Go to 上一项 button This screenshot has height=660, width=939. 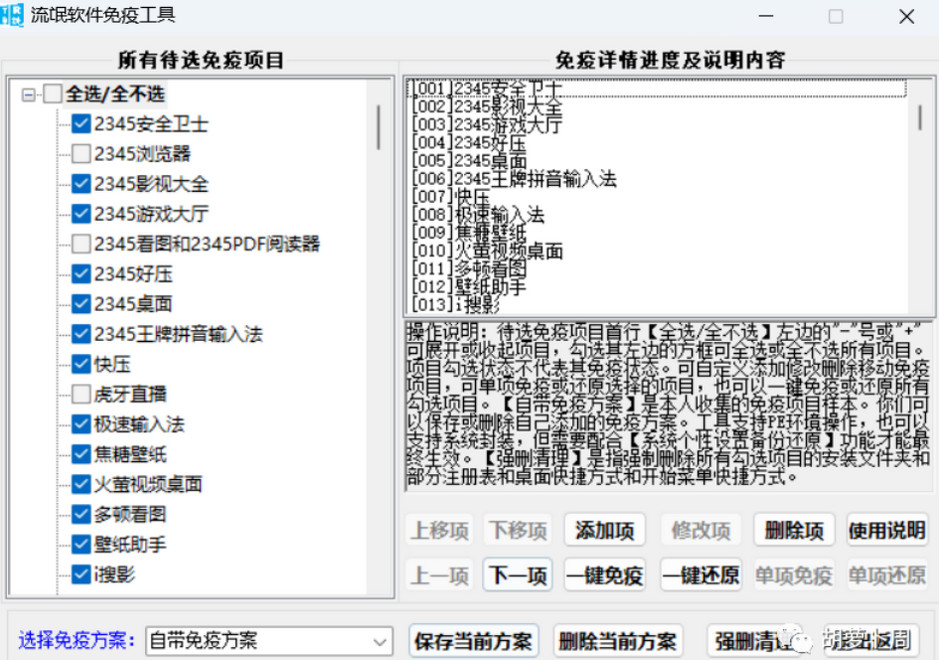click(440, 576)
